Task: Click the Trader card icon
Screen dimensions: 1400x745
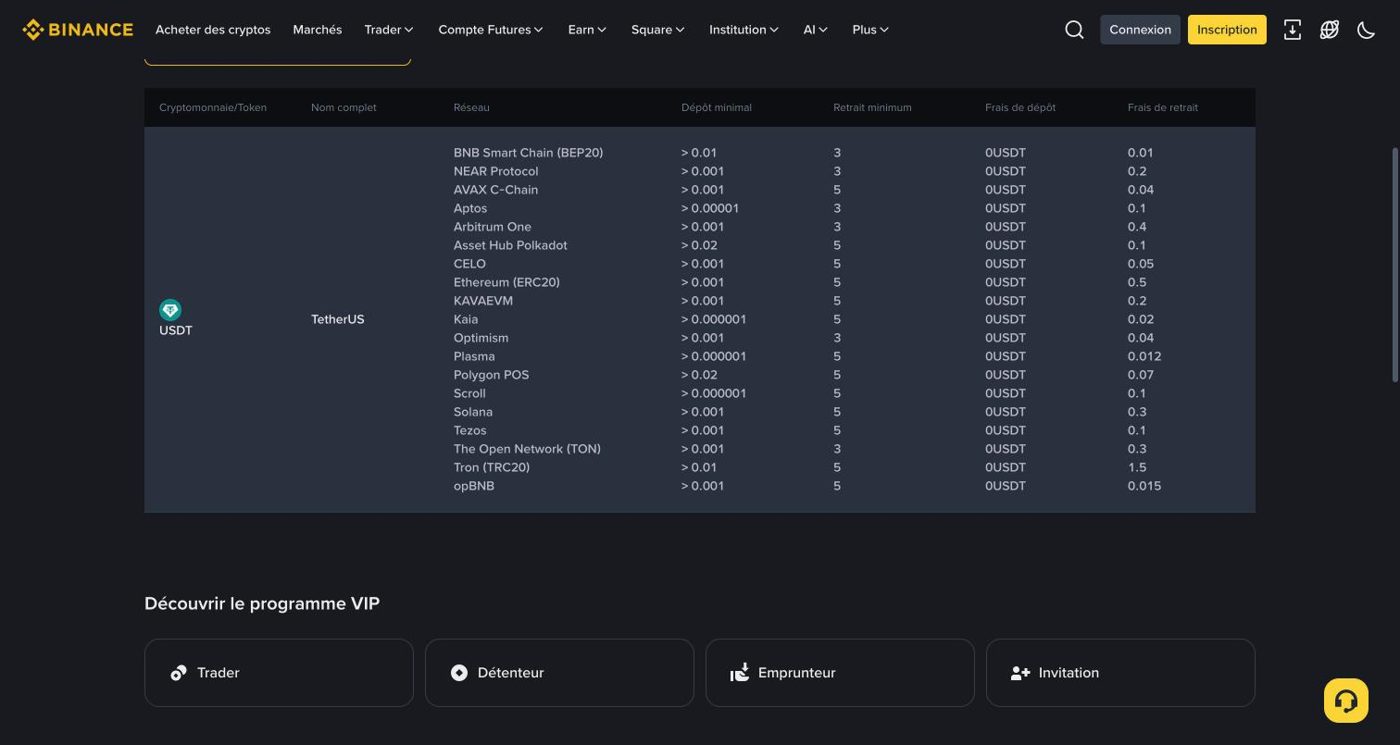Action: click(x=179, y=673)
